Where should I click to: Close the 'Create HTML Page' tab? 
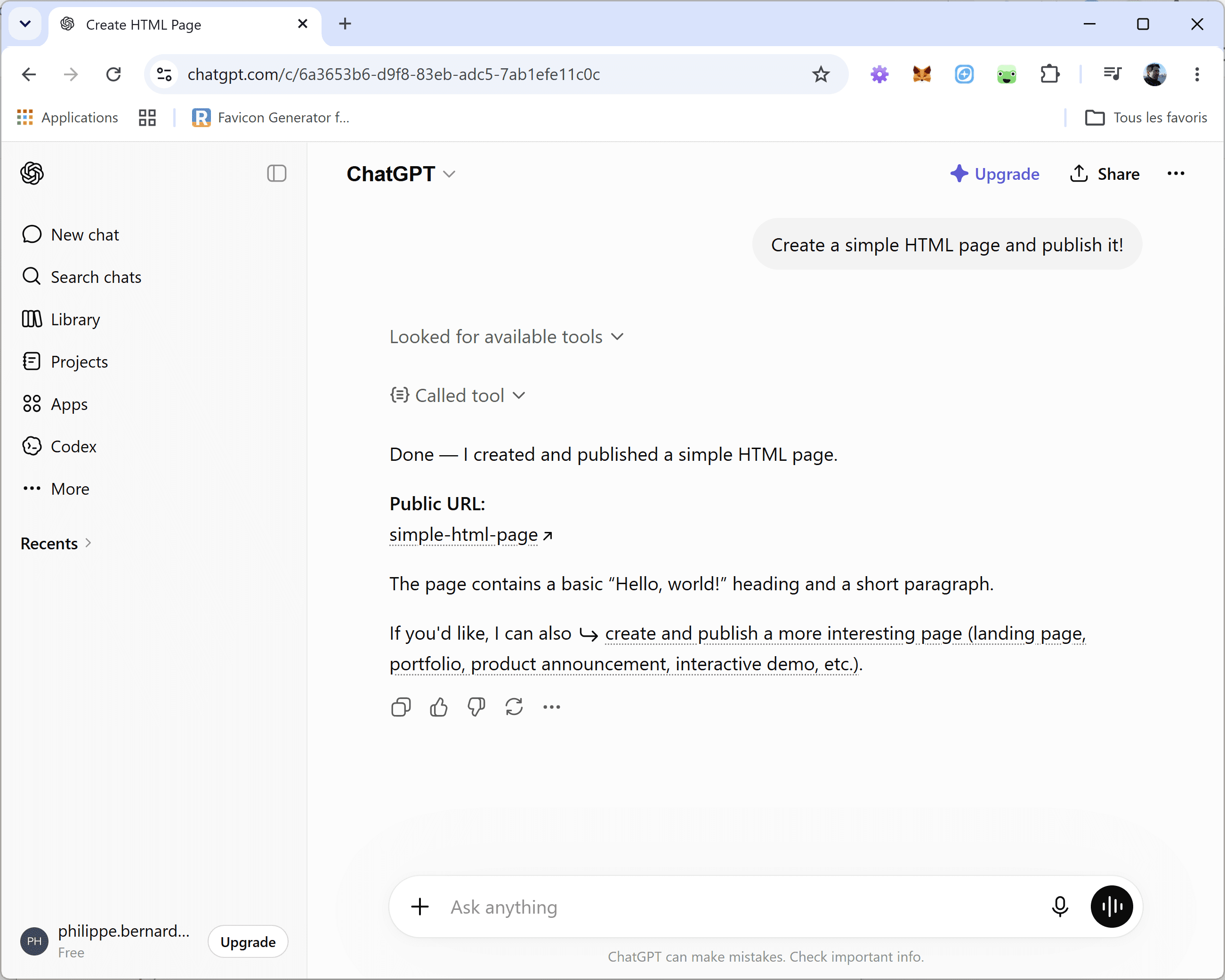point(302,24)
